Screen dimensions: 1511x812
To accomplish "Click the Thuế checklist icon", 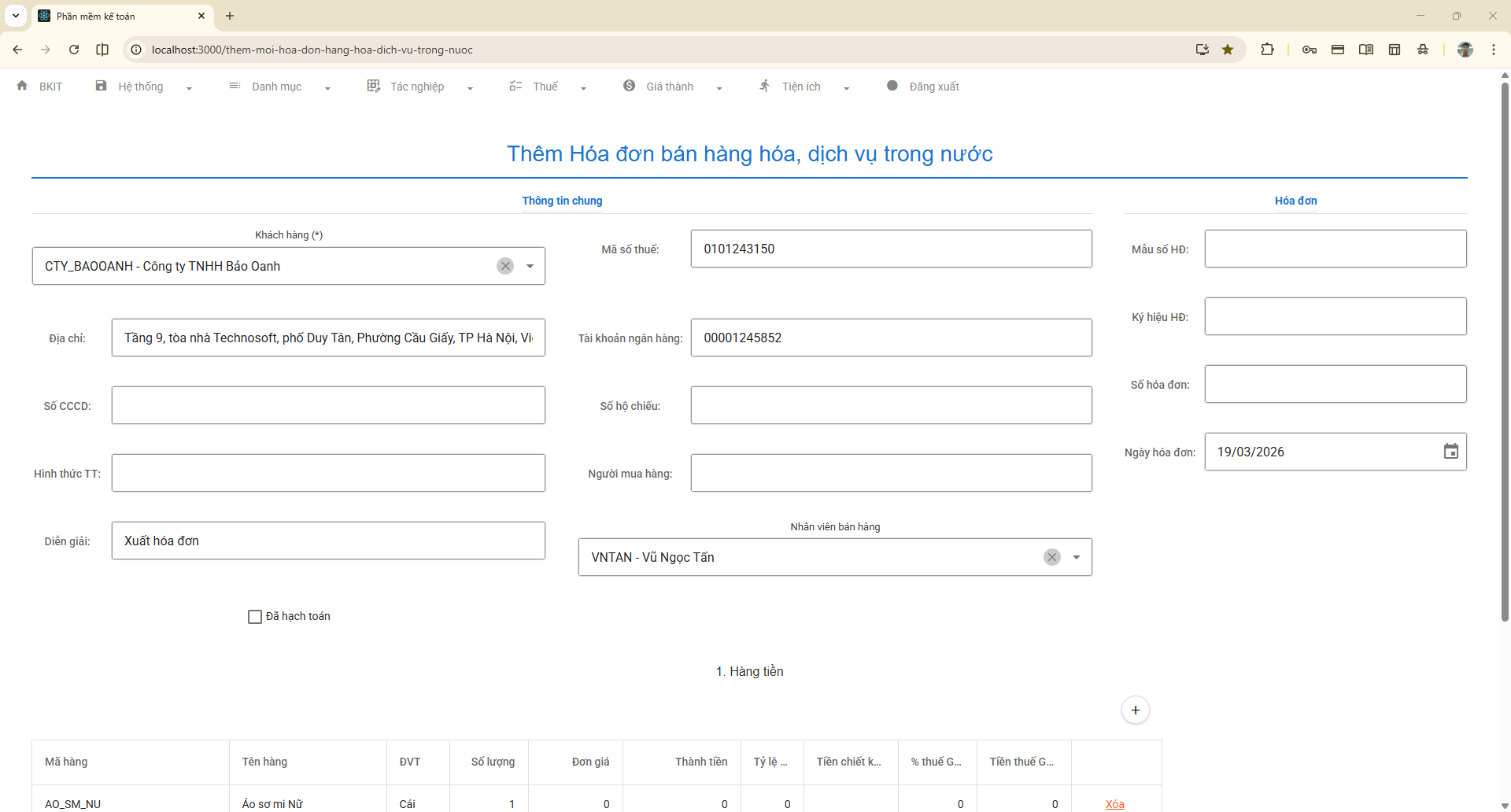I will coord(515,86).
